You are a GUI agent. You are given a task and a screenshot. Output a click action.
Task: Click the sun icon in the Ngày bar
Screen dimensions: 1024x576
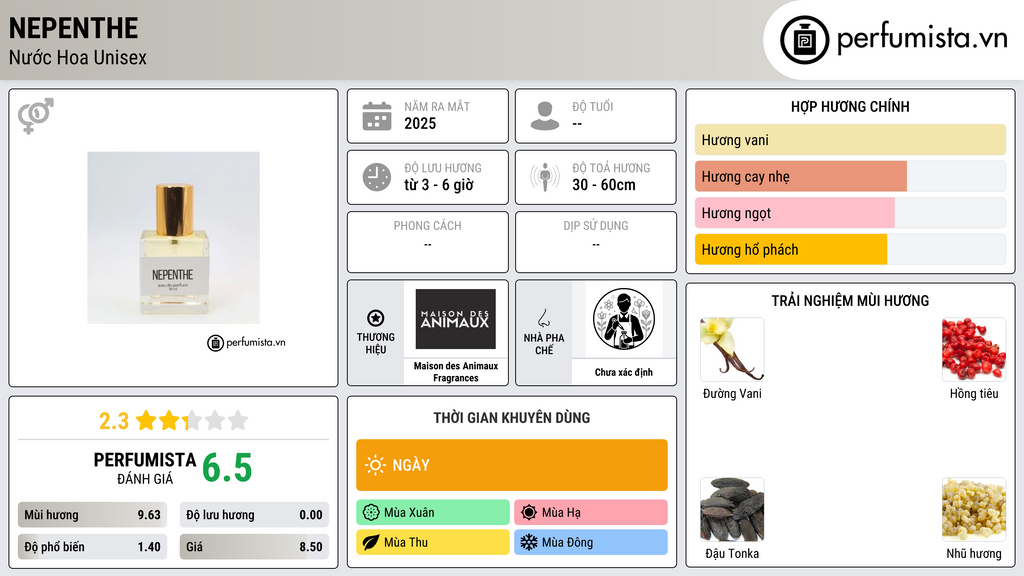(376, 465)
